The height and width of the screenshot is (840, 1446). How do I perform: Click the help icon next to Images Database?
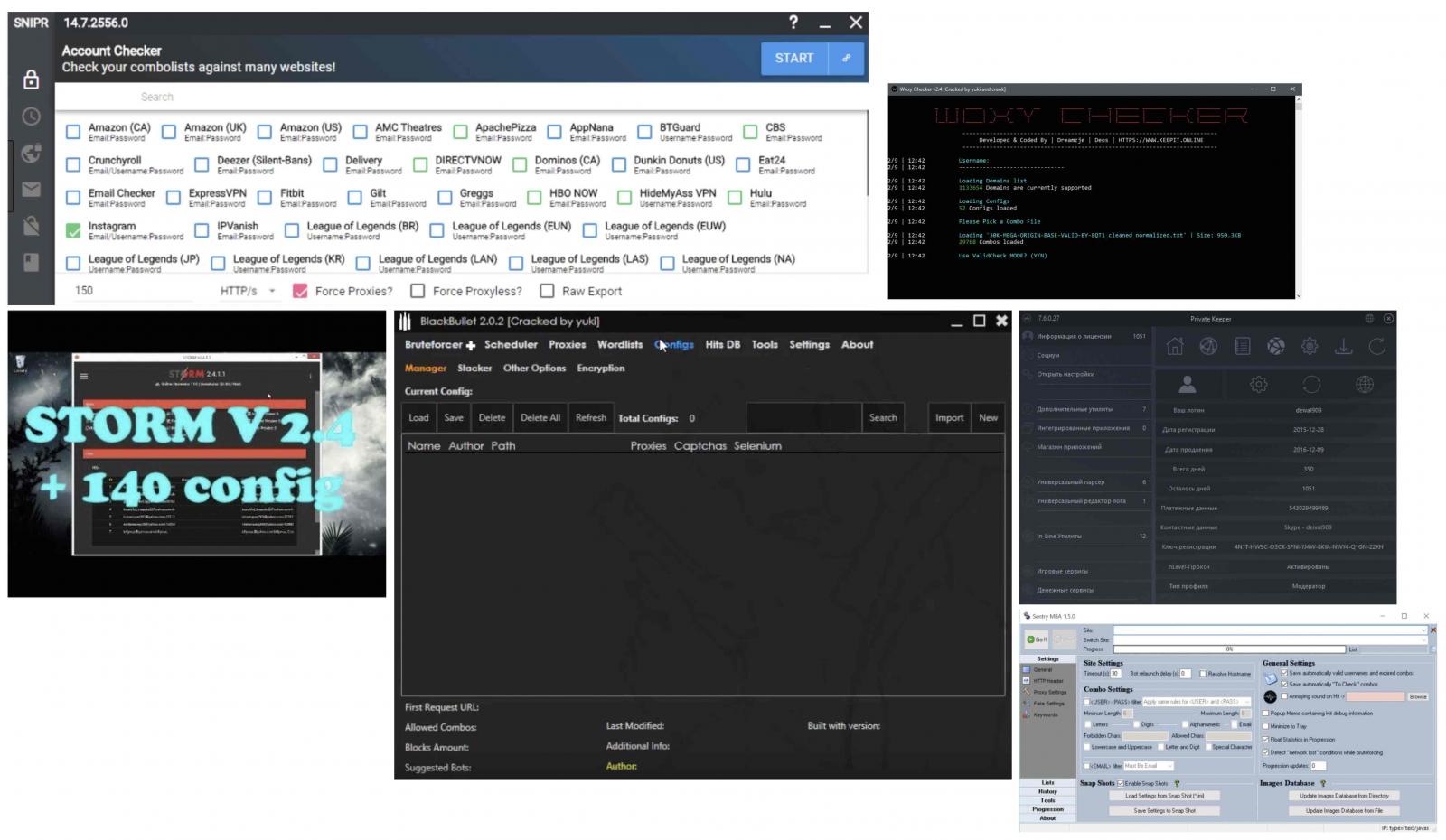click(x=1323, y=783)
